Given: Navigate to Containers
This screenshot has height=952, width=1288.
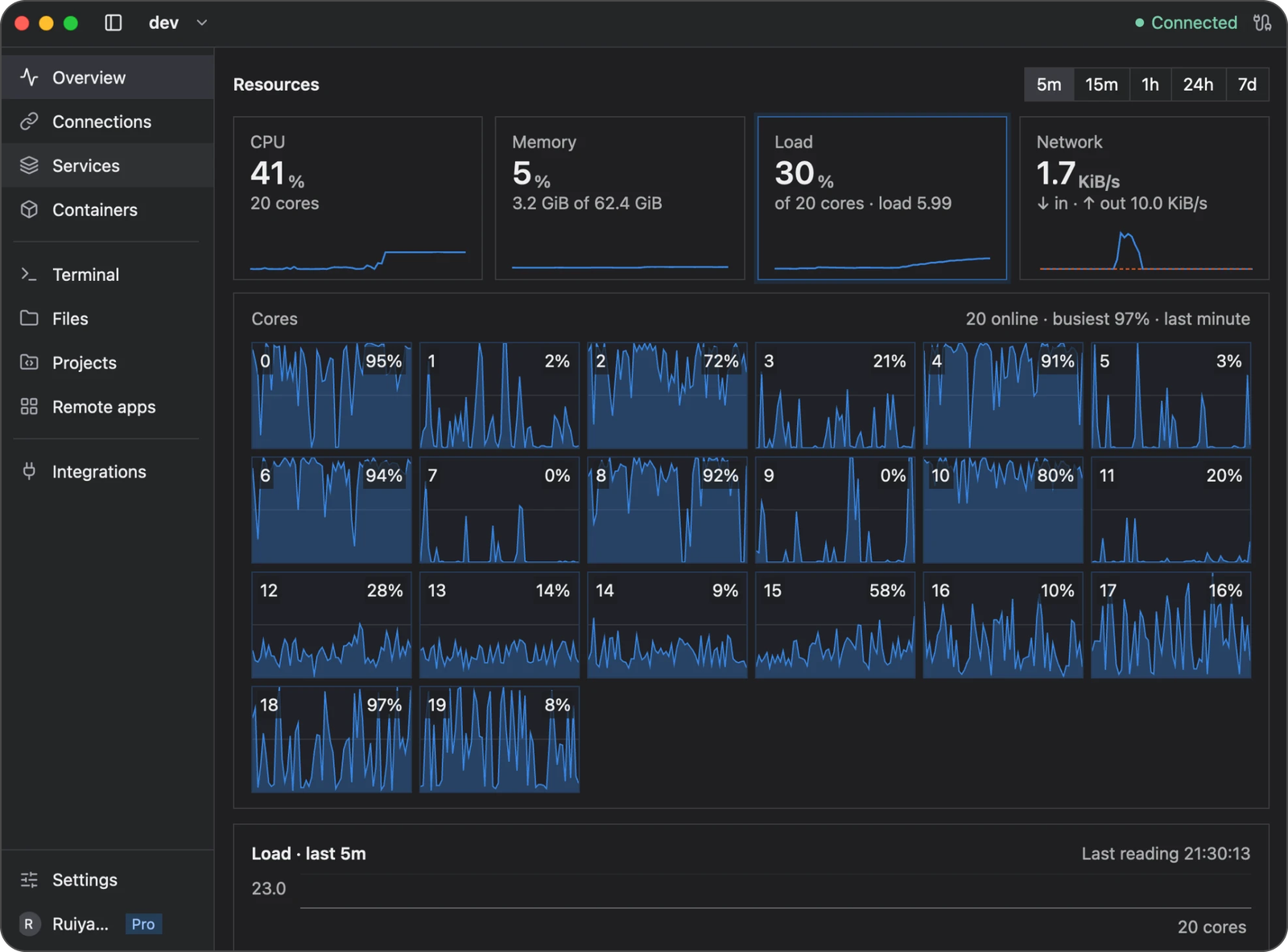Looking at the screenshot, I should [x=107, y=209].
